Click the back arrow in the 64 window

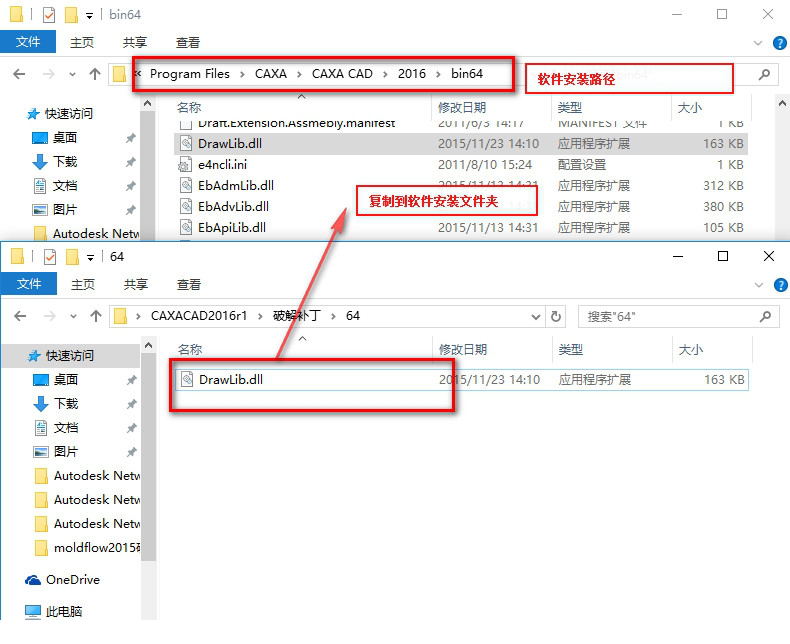(20, 316)
